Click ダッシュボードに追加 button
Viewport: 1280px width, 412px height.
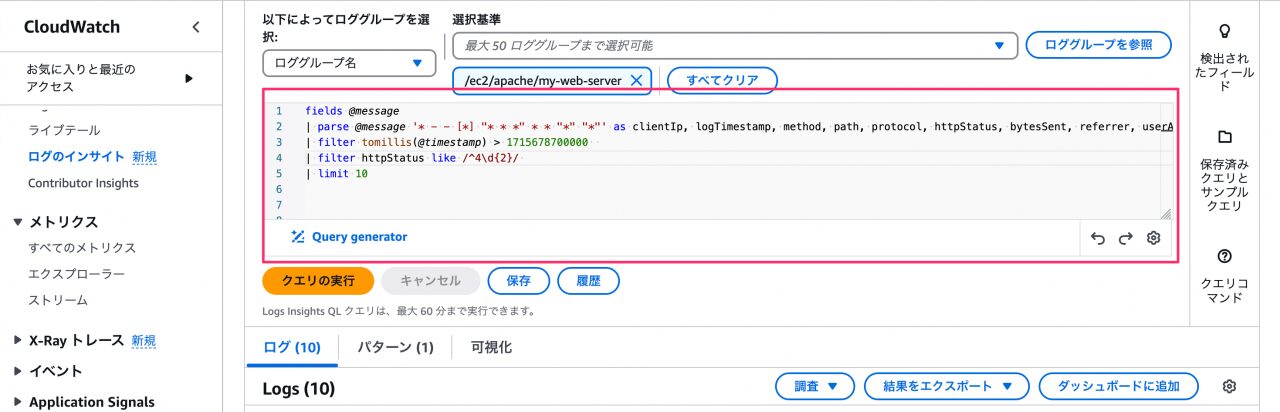(x=1118, y=386)
